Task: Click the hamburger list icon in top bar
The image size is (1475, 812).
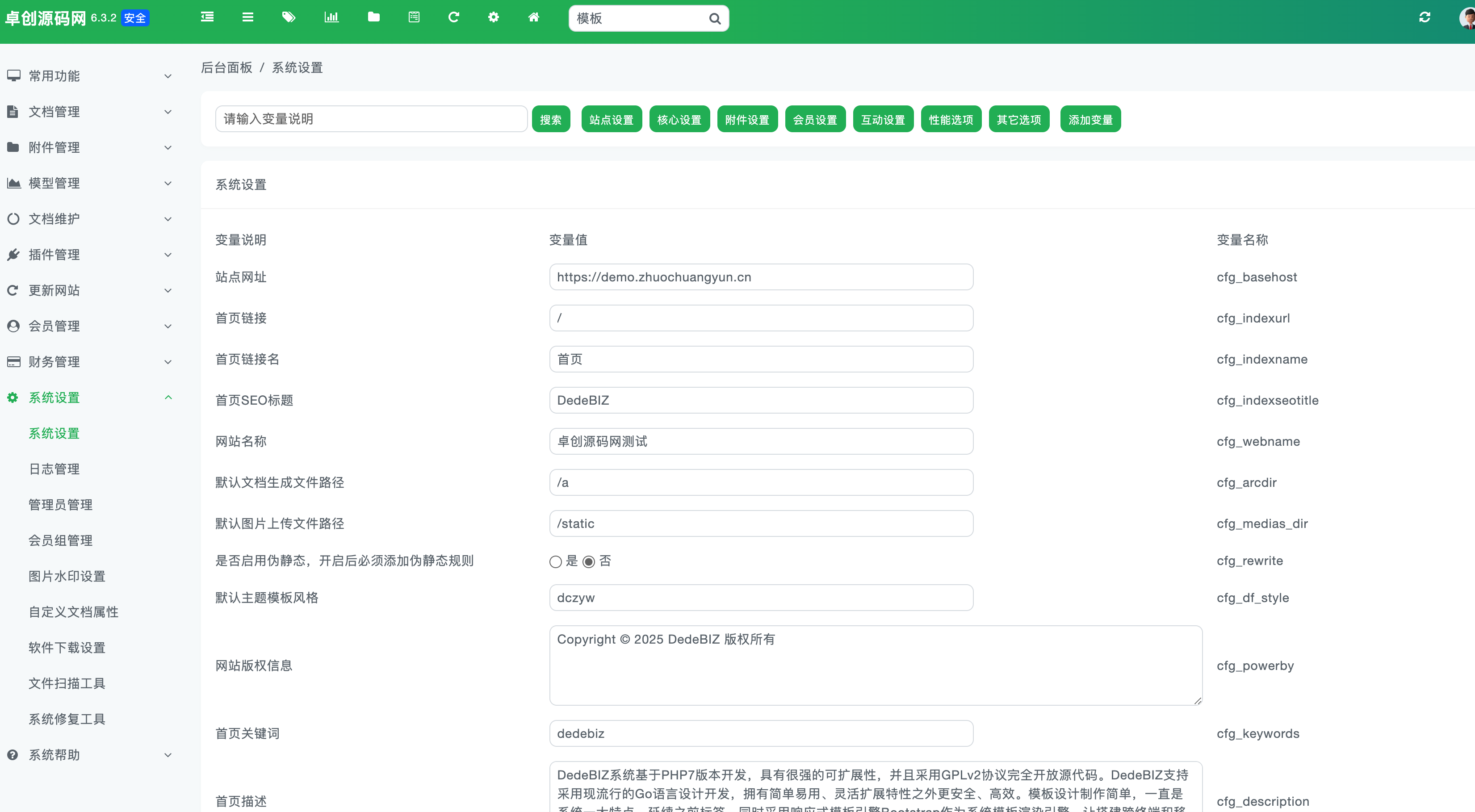Action: 247,17
